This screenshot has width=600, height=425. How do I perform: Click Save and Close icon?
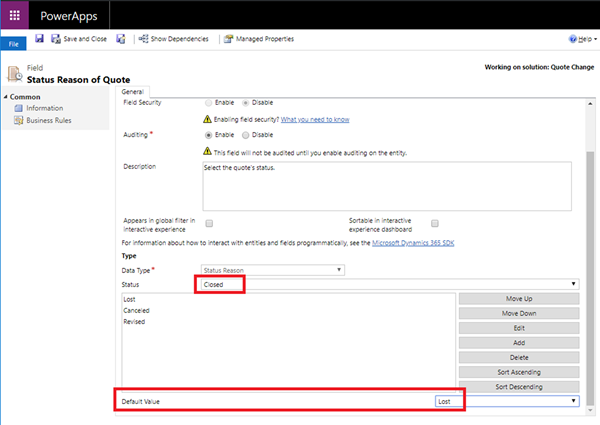point(54,39)
